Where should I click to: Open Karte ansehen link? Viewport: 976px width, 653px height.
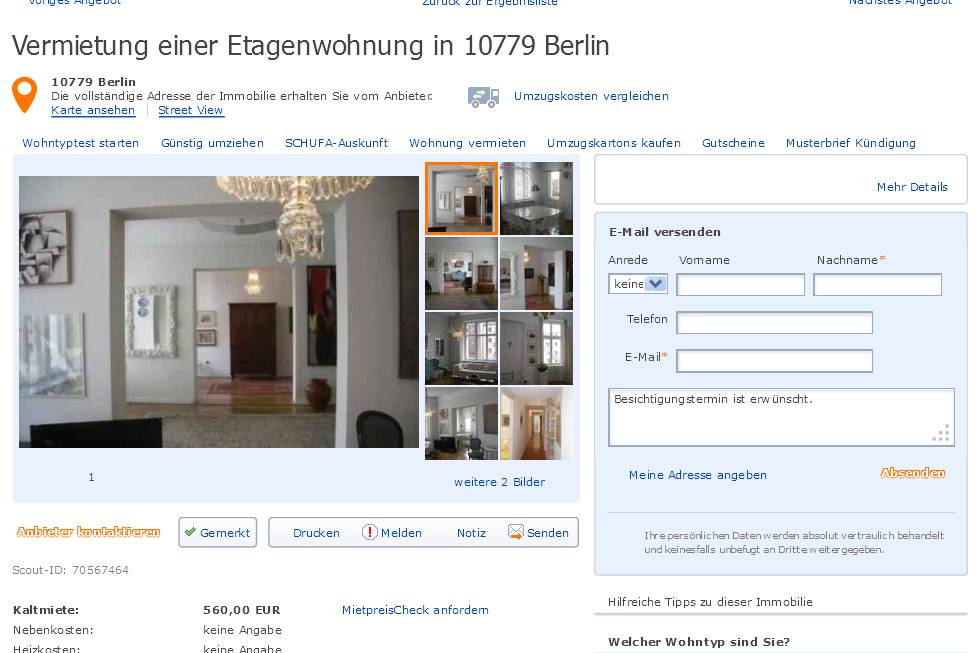pos(93,110)
